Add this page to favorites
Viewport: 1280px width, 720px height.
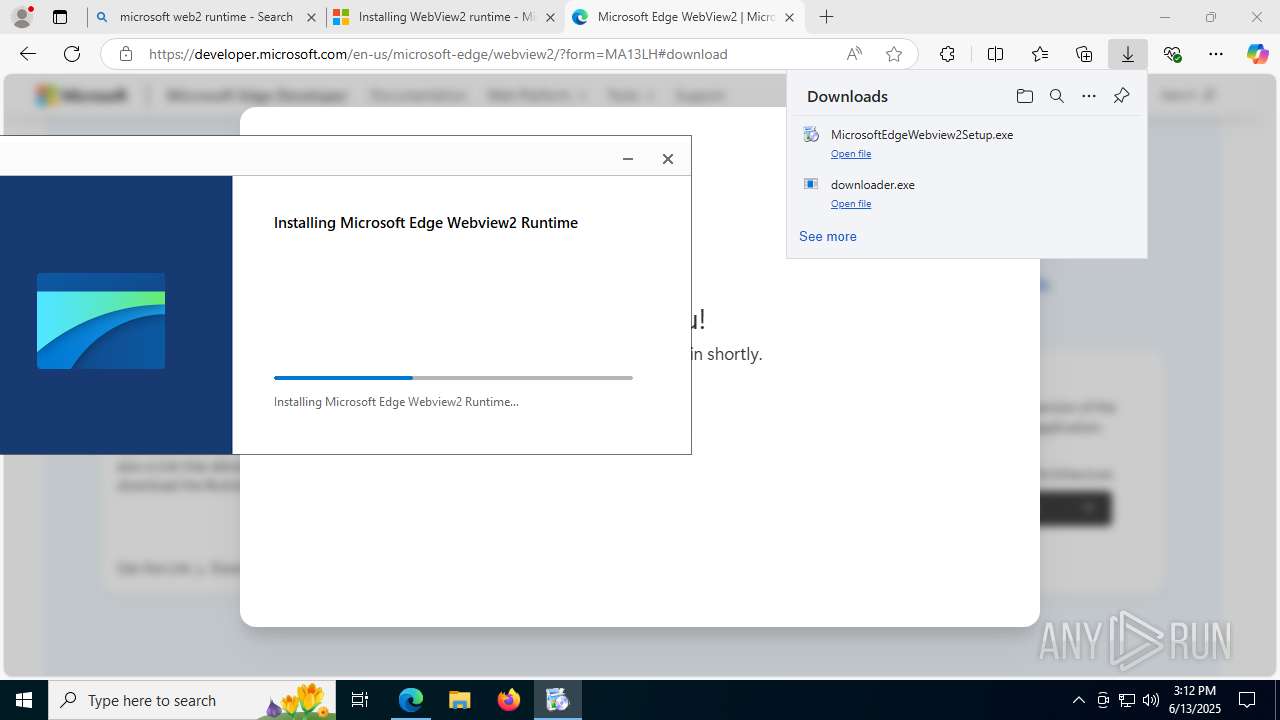point(894,54)
